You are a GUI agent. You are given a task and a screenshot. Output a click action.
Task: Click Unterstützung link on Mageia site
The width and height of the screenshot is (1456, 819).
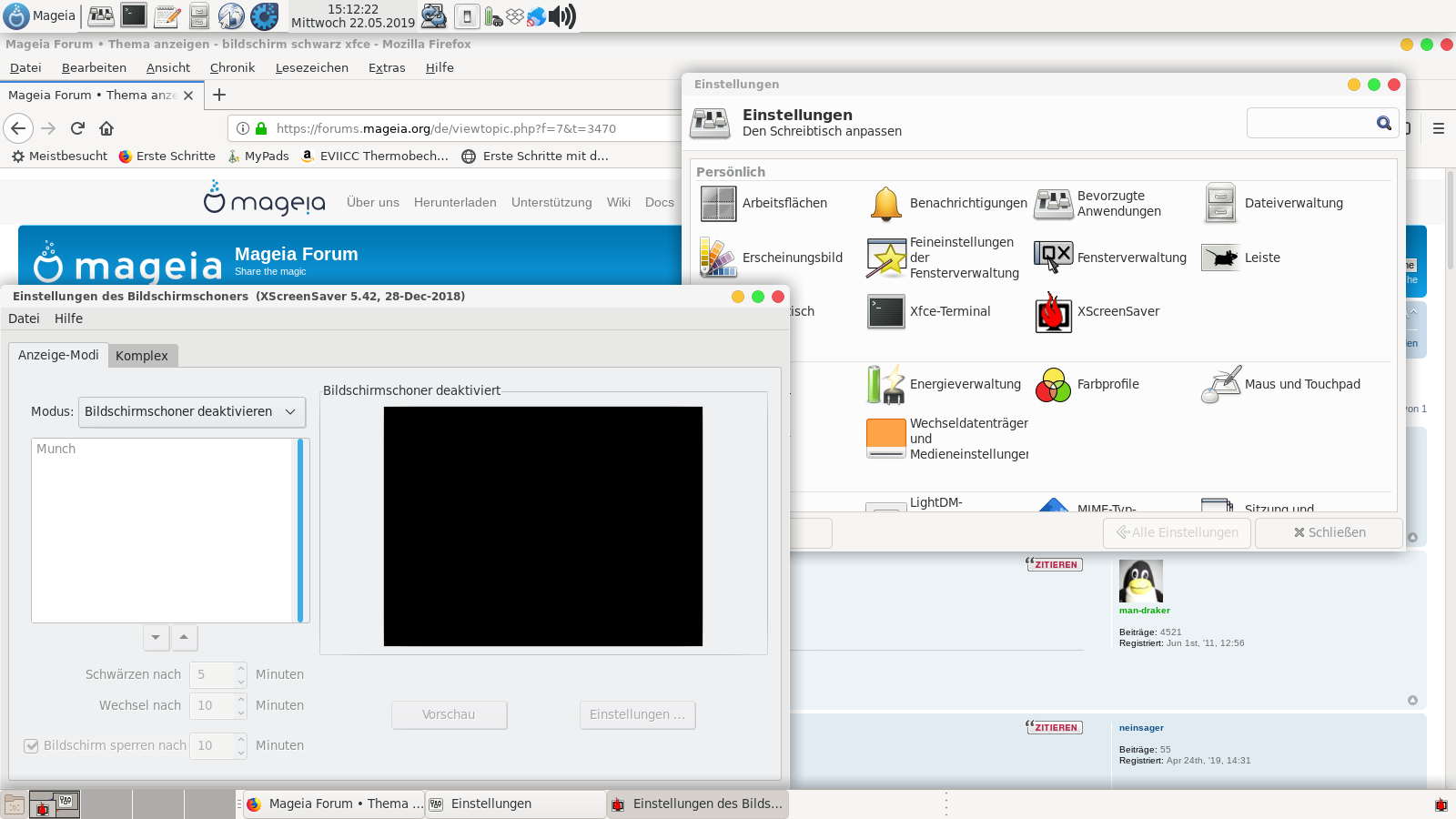(551, 202)
